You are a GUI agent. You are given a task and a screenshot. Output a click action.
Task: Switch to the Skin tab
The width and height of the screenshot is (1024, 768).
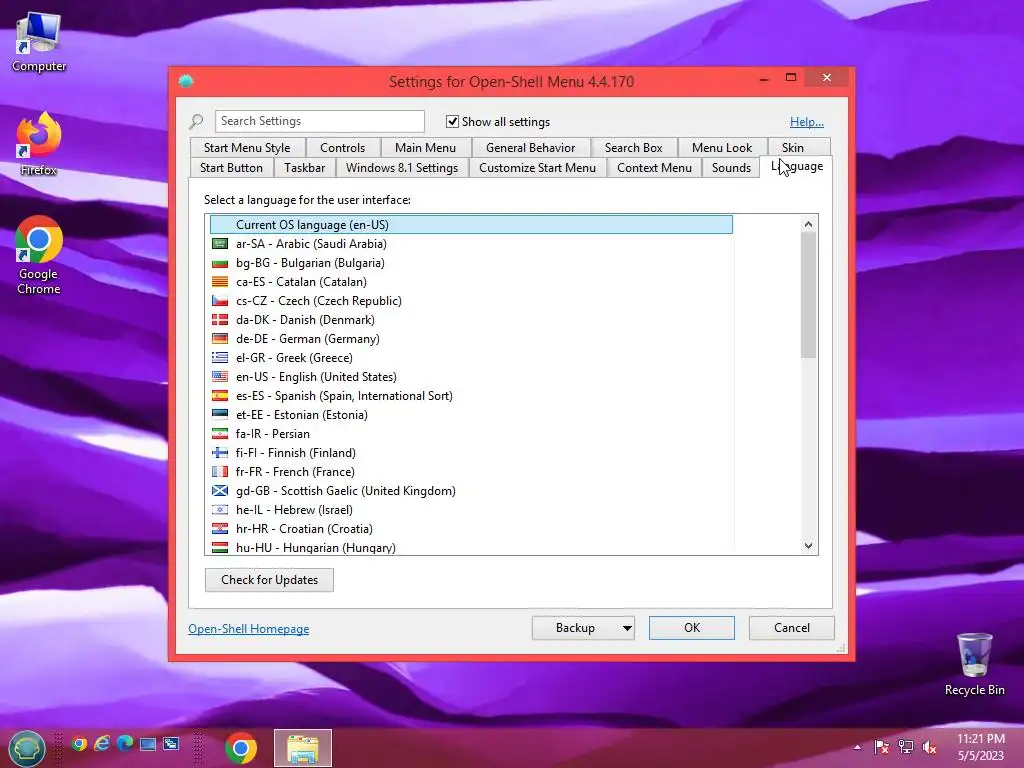point(793,147)
